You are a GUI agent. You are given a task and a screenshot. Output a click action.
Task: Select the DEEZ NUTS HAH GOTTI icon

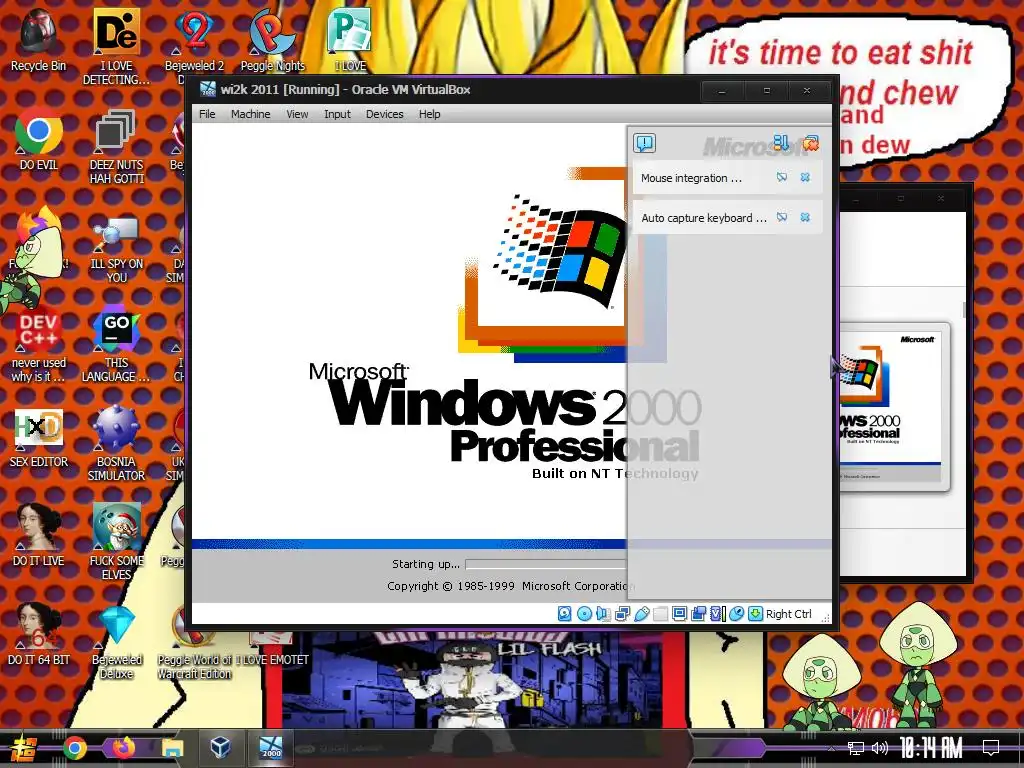(x=116, y=147)
